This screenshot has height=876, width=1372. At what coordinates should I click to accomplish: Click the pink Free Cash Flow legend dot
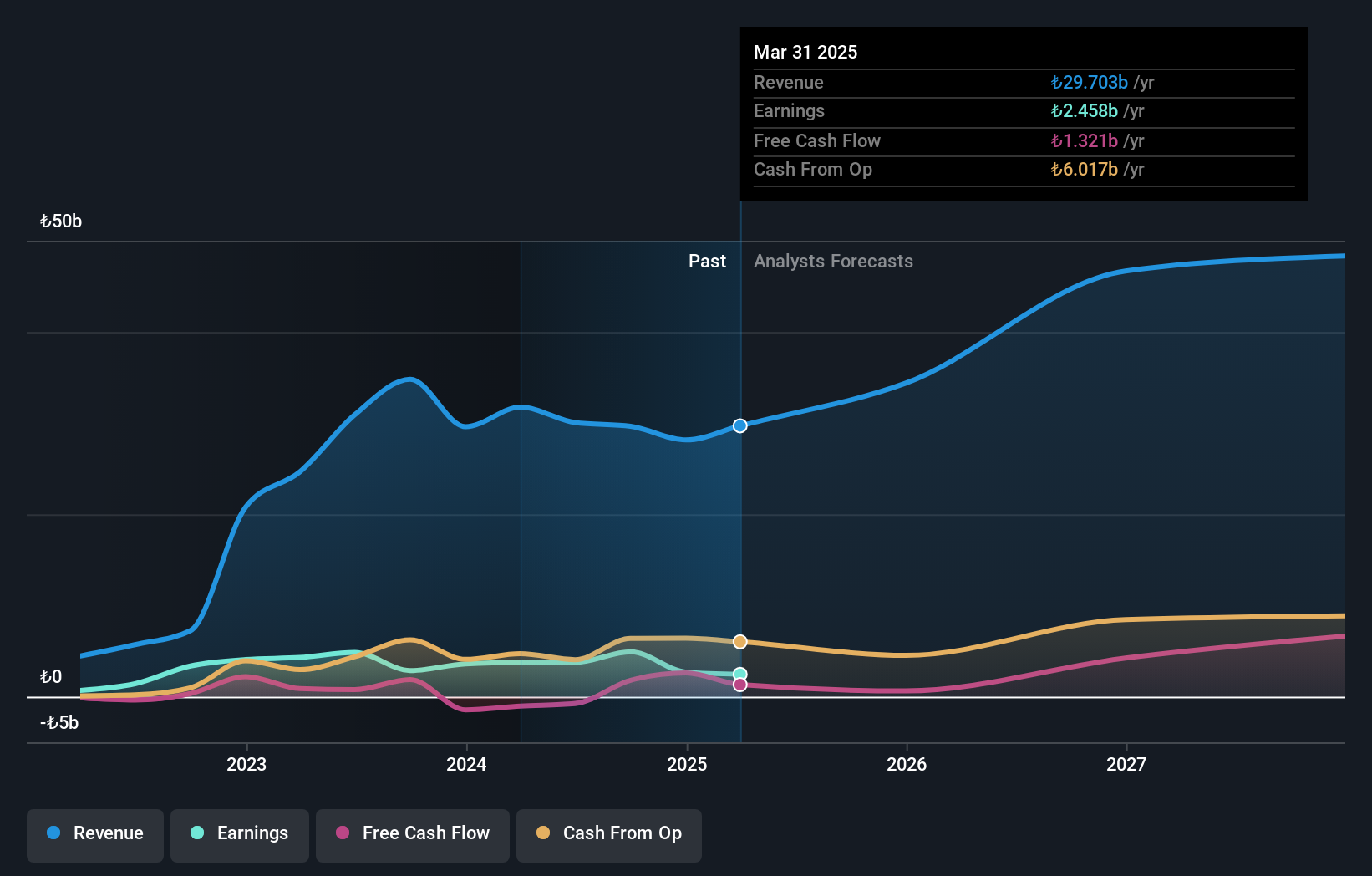(x=343, y=833)
